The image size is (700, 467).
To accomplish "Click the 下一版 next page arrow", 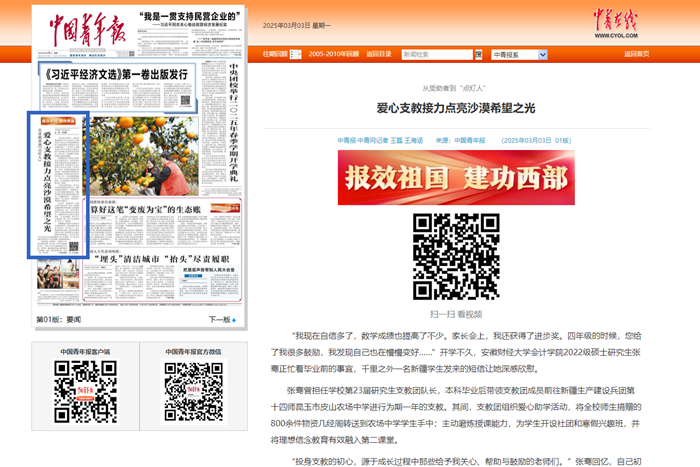I will pos(223,320).
